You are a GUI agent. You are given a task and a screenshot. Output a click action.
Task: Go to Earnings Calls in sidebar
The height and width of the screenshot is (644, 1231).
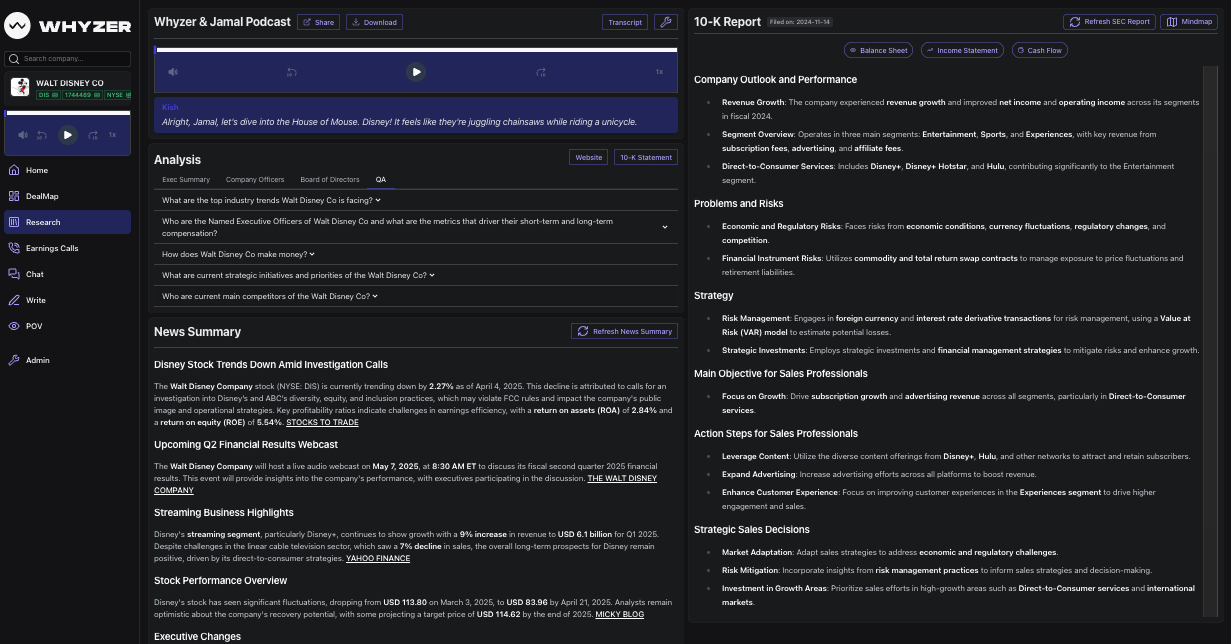[51, 248]
